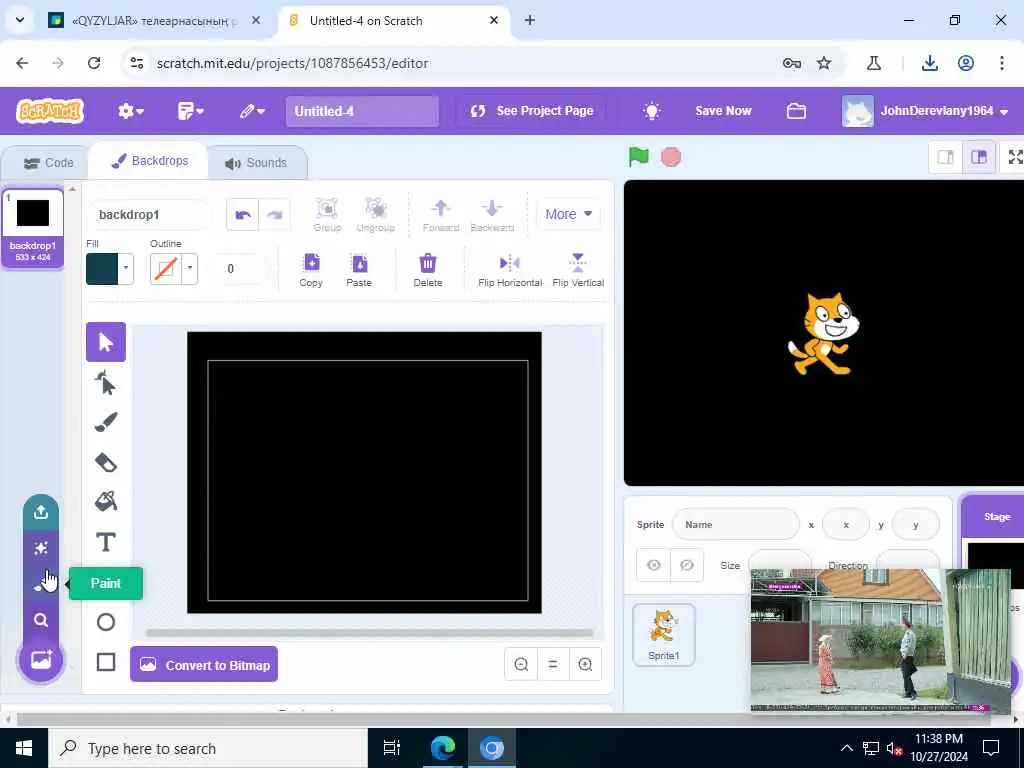
Task: Select the Text tool
Action: point(106,542)
